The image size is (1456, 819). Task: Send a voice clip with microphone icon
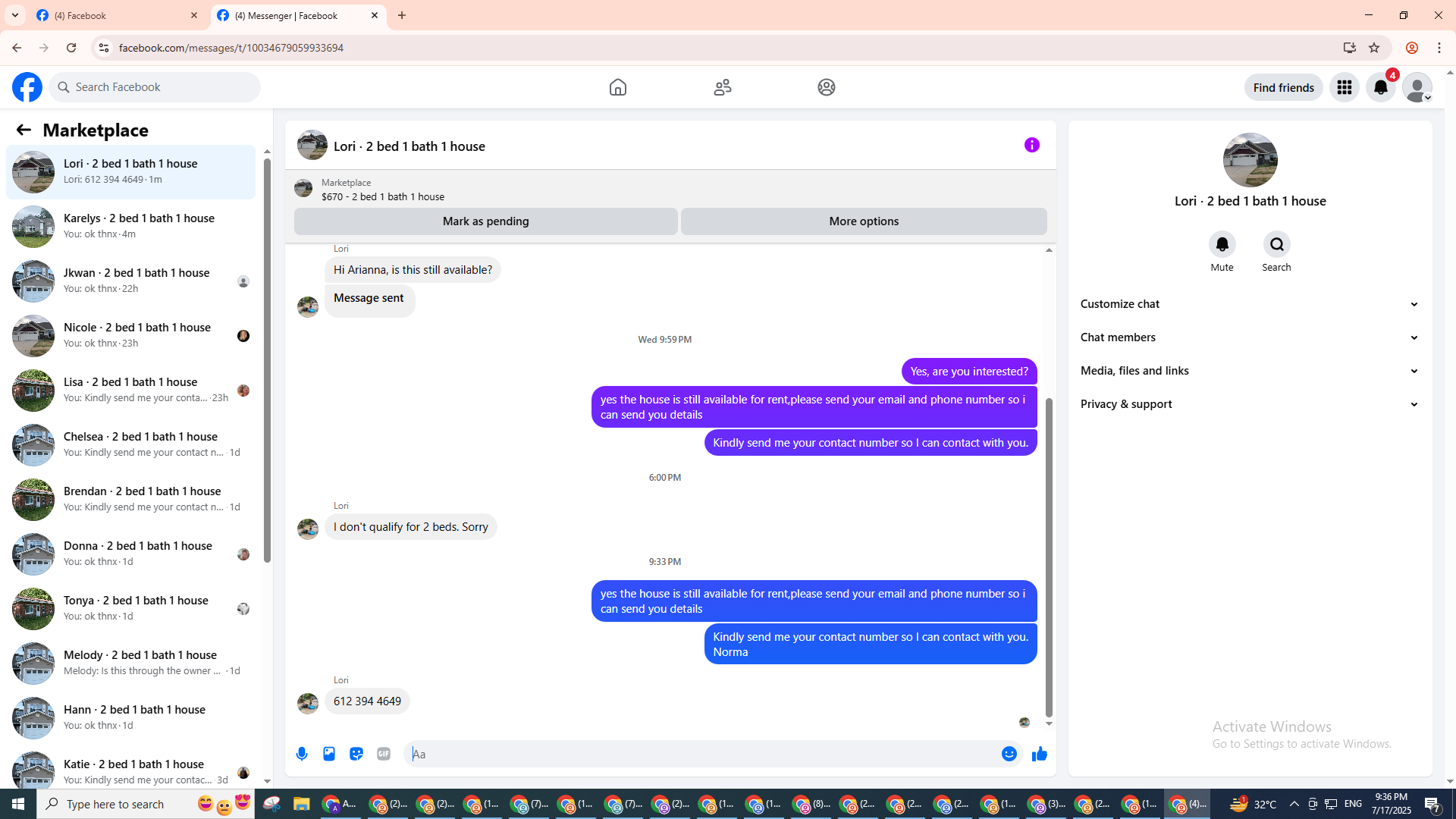[x=302, y=754]
